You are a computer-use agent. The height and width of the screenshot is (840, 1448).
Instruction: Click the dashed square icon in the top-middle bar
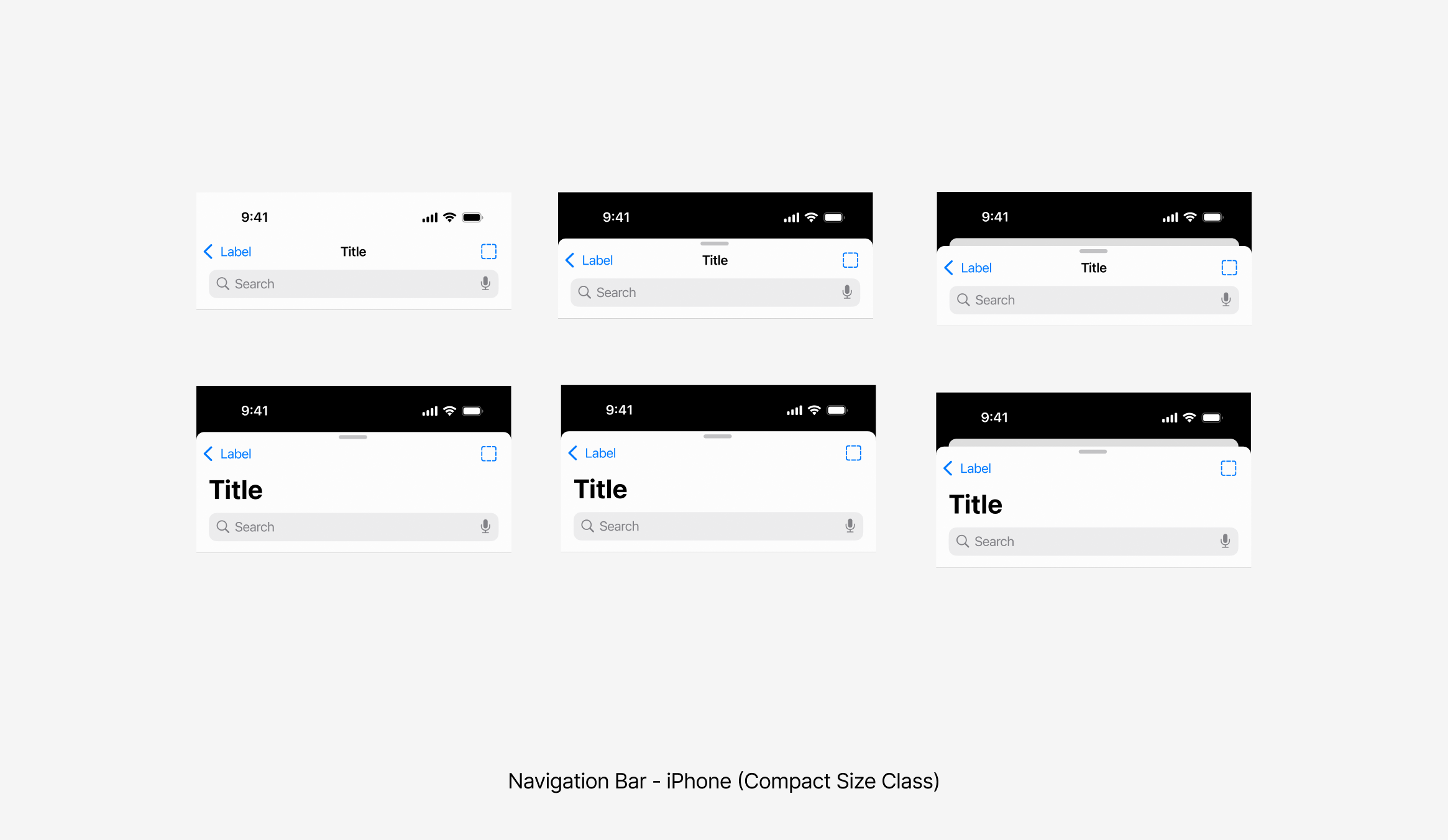pyautogui.click(x=850, y=260)
